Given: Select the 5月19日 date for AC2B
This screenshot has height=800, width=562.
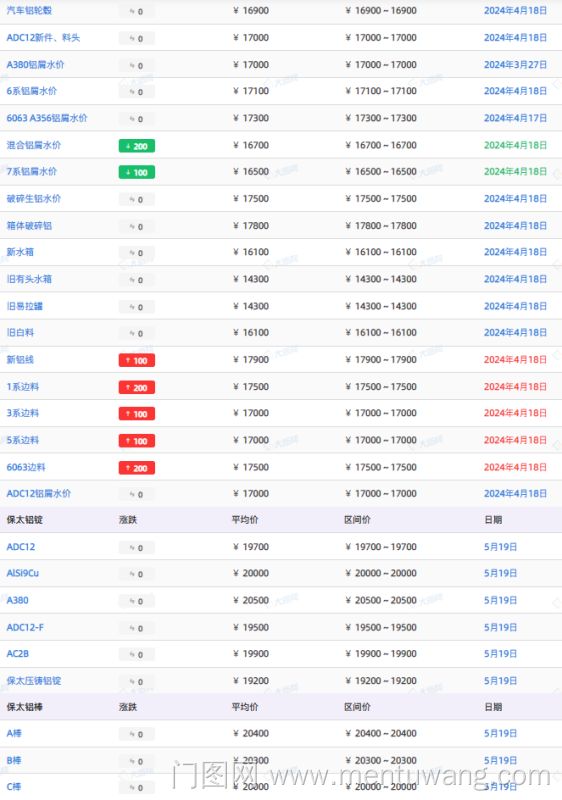Looking at the screenshot, I should pyautogui.click(x=500, y=654).
